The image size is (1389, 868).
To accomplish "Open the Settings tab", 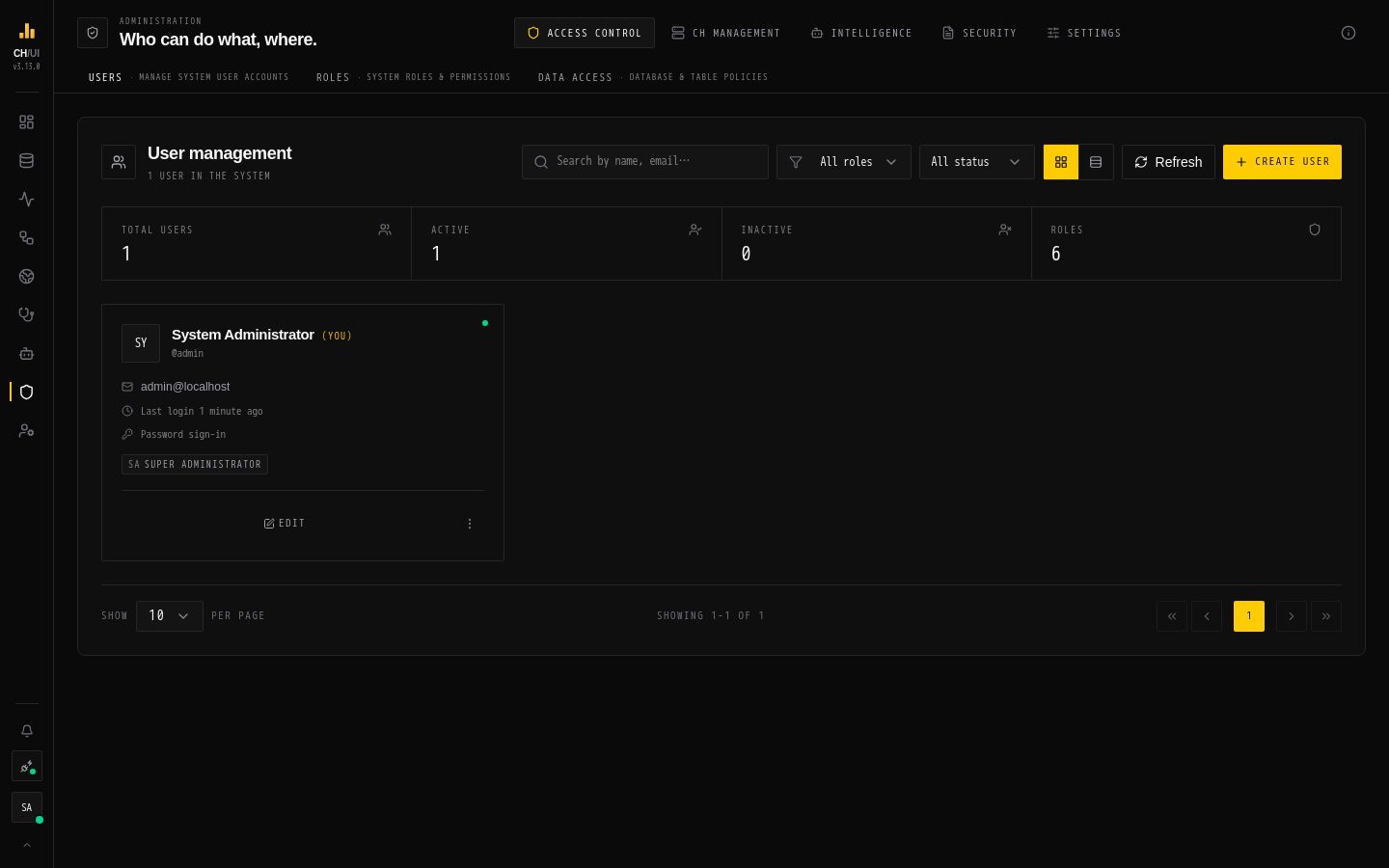I will coord(1084,33).
